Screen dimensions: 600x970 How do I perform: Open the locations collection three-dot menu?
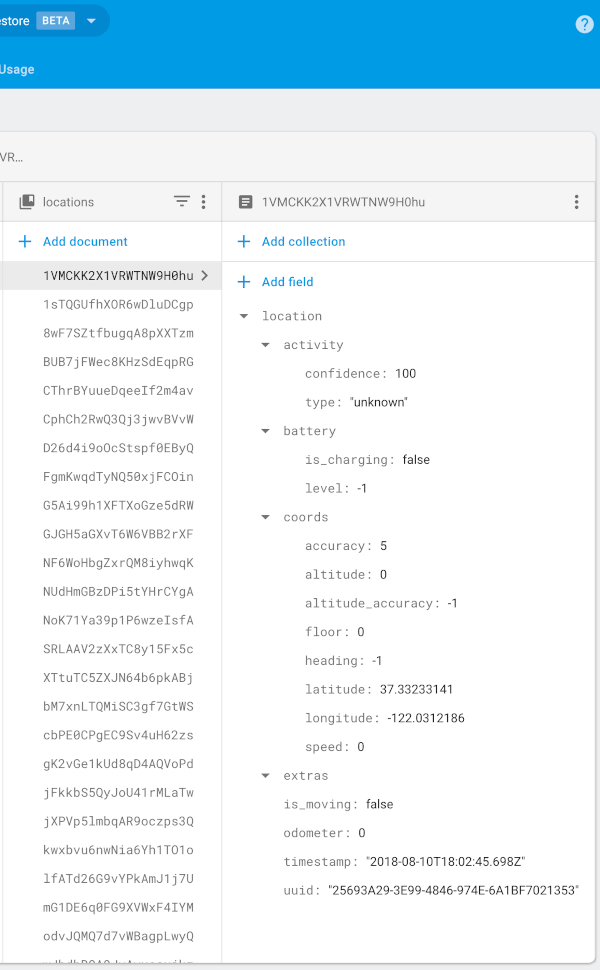click(x=204, y=202)
